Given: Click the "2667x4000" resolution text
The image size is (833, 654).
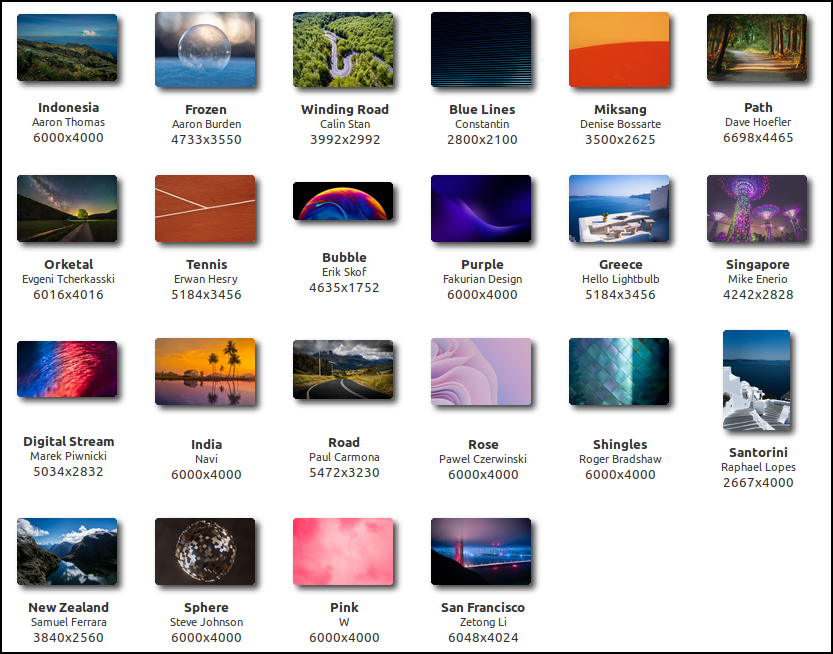Looking at the screenshot, I should (758, 482).
